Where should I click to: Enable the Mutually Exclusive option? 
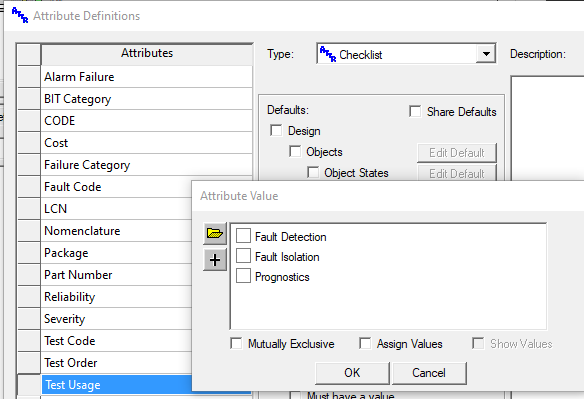click(x=236, y=343)
